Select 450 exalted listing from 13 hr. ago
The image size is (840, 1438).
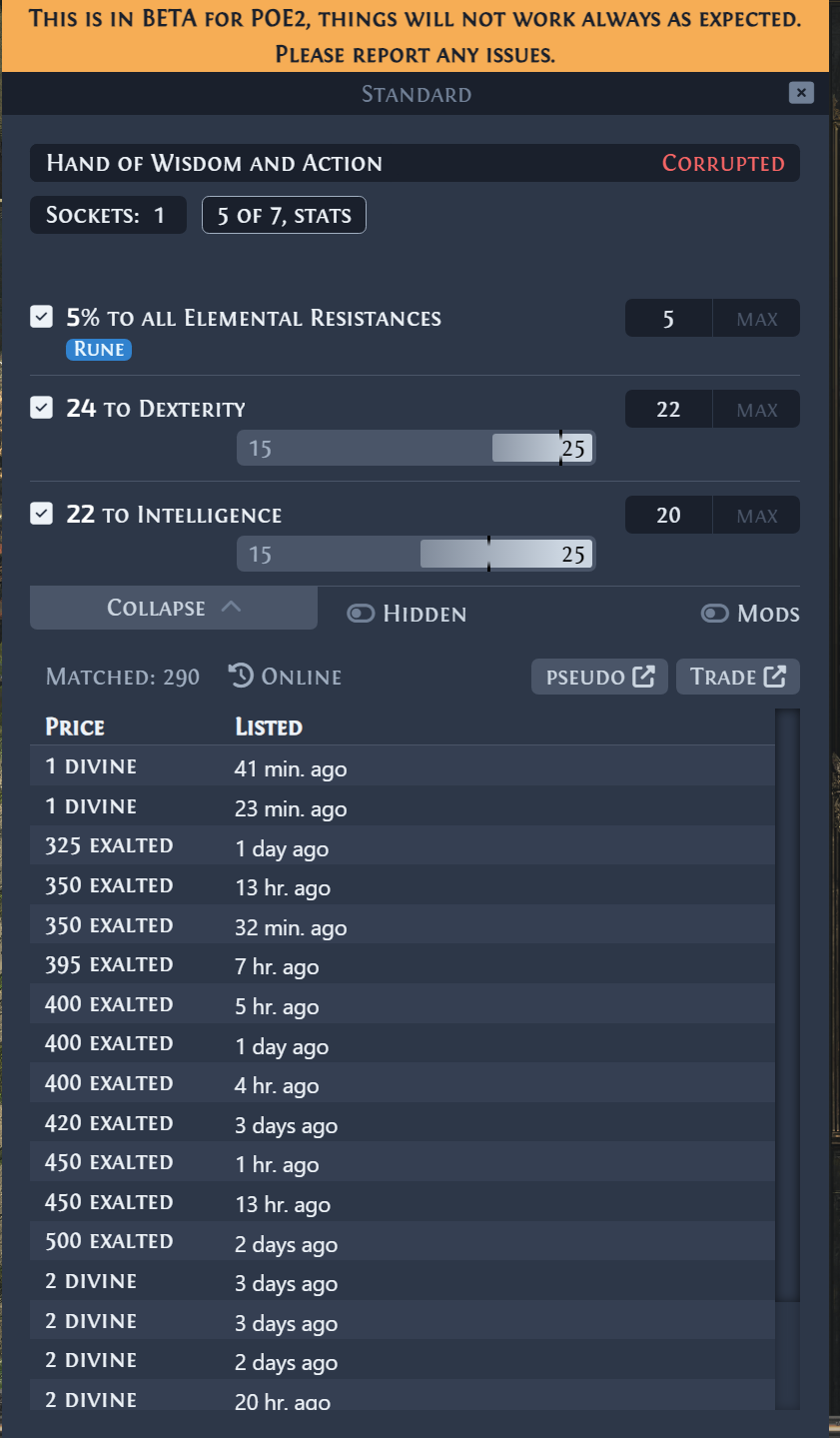[x=403, y=1202]
